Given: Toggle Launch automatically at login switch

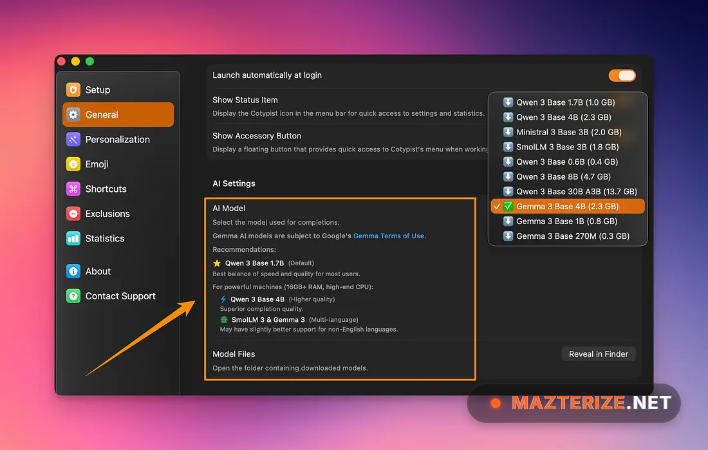Looking at the screenshot, I should (x=622, y=75).
